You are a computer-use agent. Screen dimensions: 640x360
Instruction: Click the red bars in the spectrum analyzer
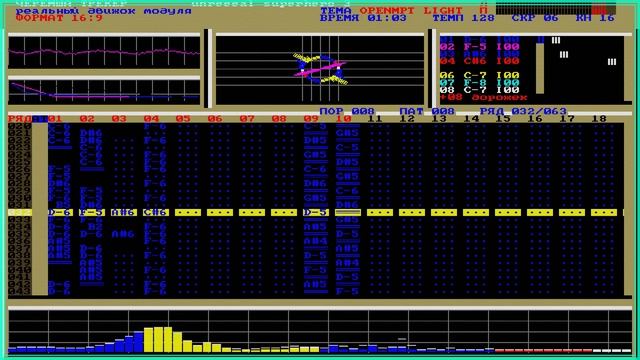click(543, 350)
